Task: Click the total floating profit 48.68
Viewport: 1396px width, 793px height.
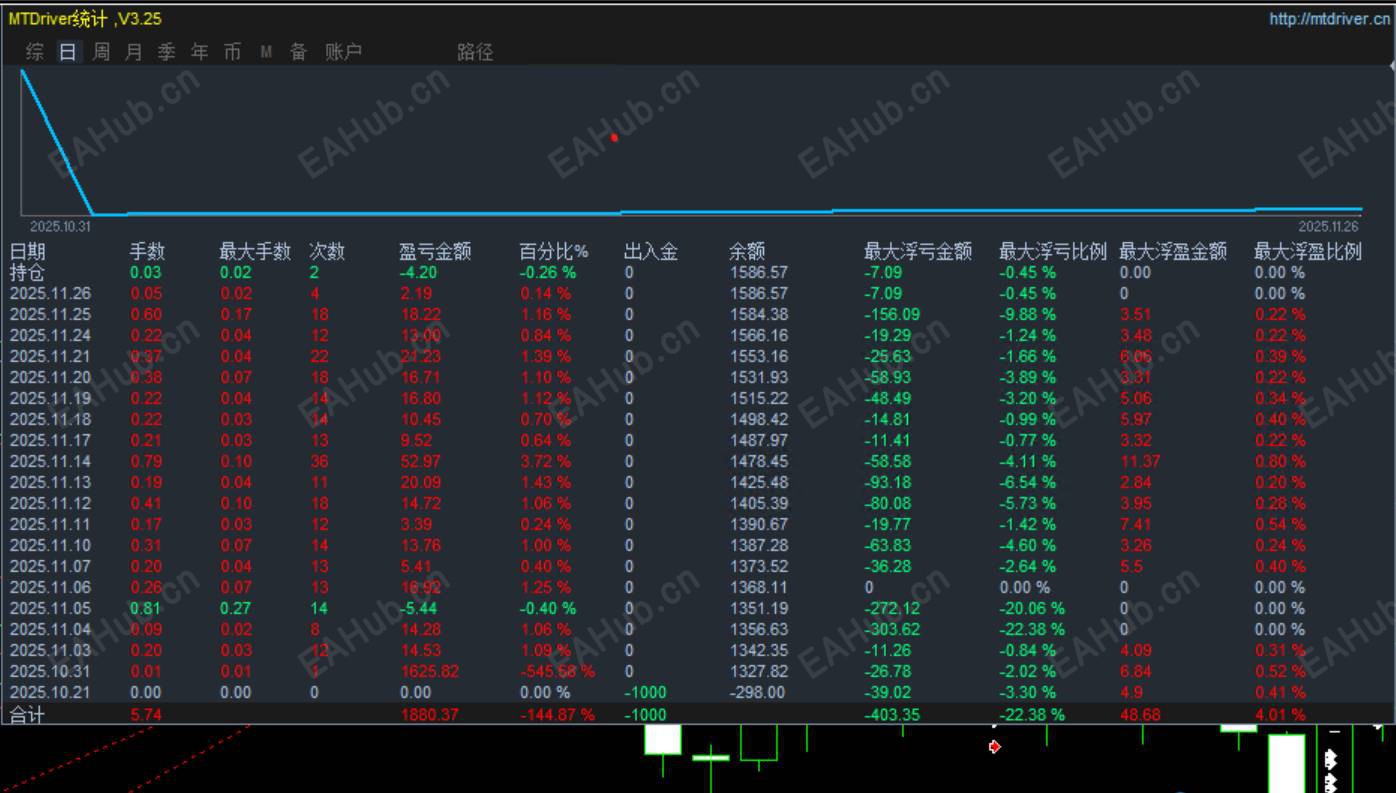Action: pos(1140,714)
